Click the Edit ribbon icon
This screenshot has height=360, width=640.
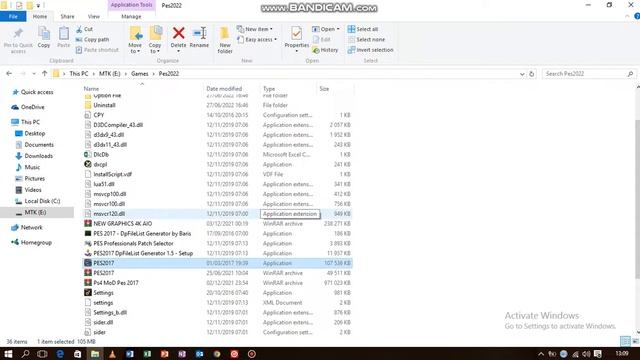point(322,40)
